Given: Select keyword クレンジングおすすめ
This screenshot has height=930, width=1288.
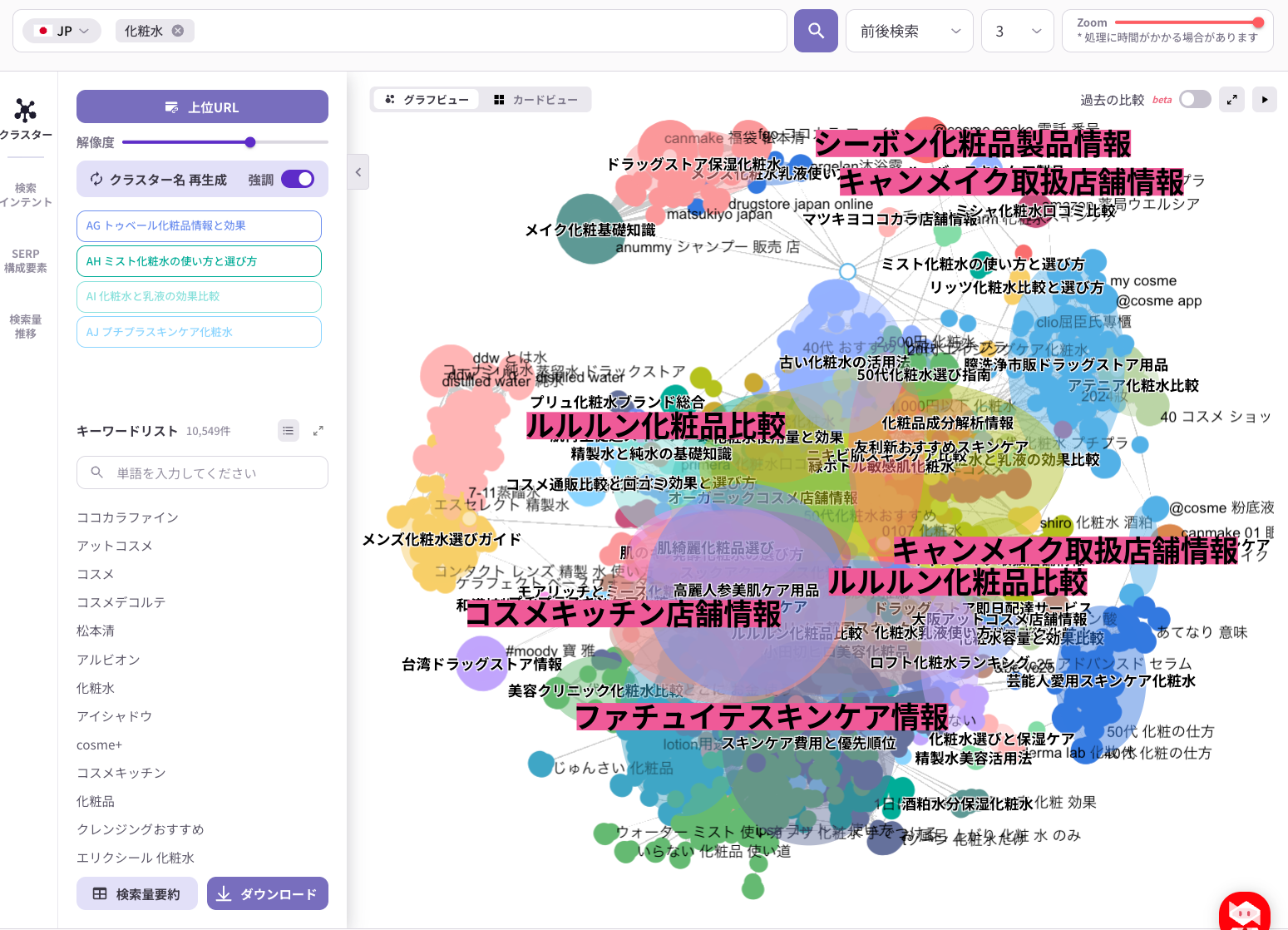Looking at the screenshot, I should point(141,829).
